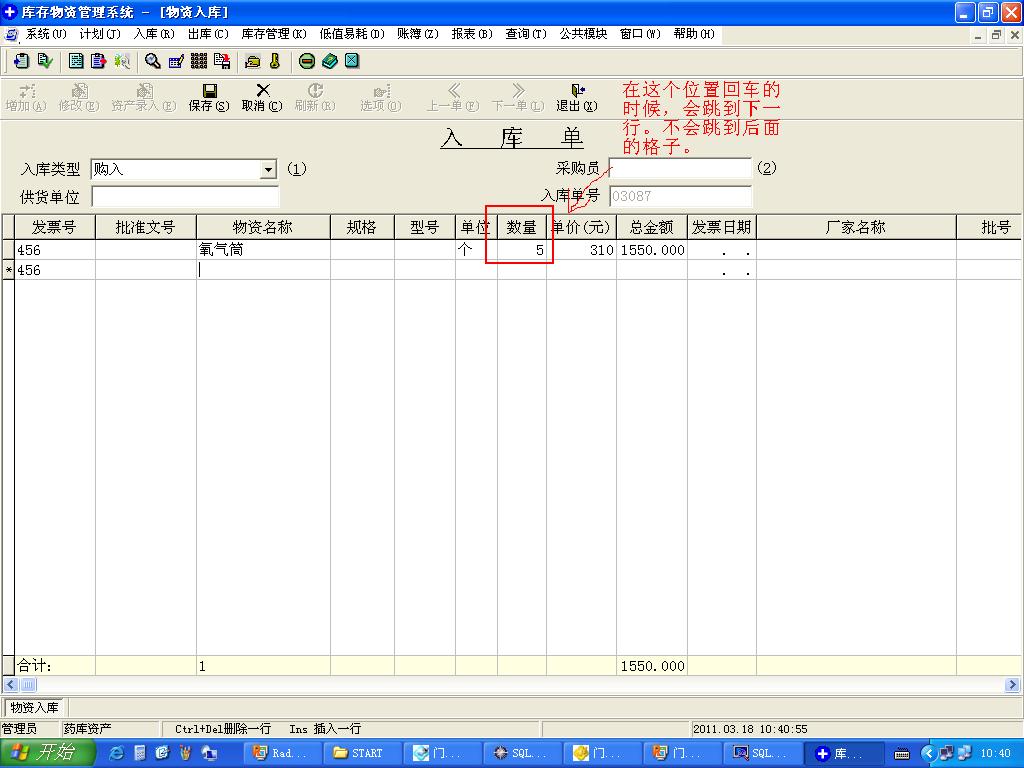Click the second row 456 invoice cell

pos(55,270)
